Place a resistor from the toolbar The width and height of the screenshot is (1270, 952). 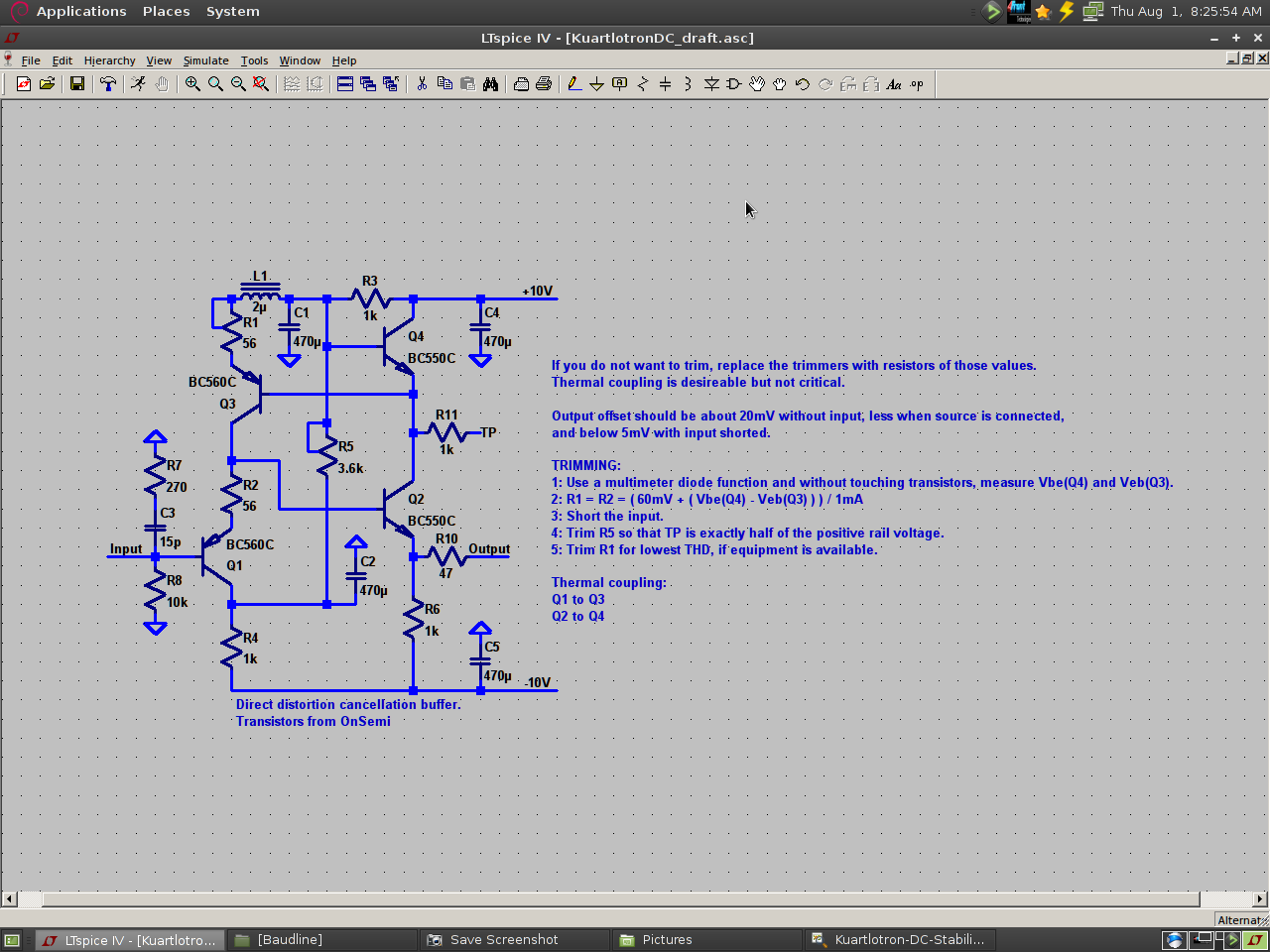(643, 84)
